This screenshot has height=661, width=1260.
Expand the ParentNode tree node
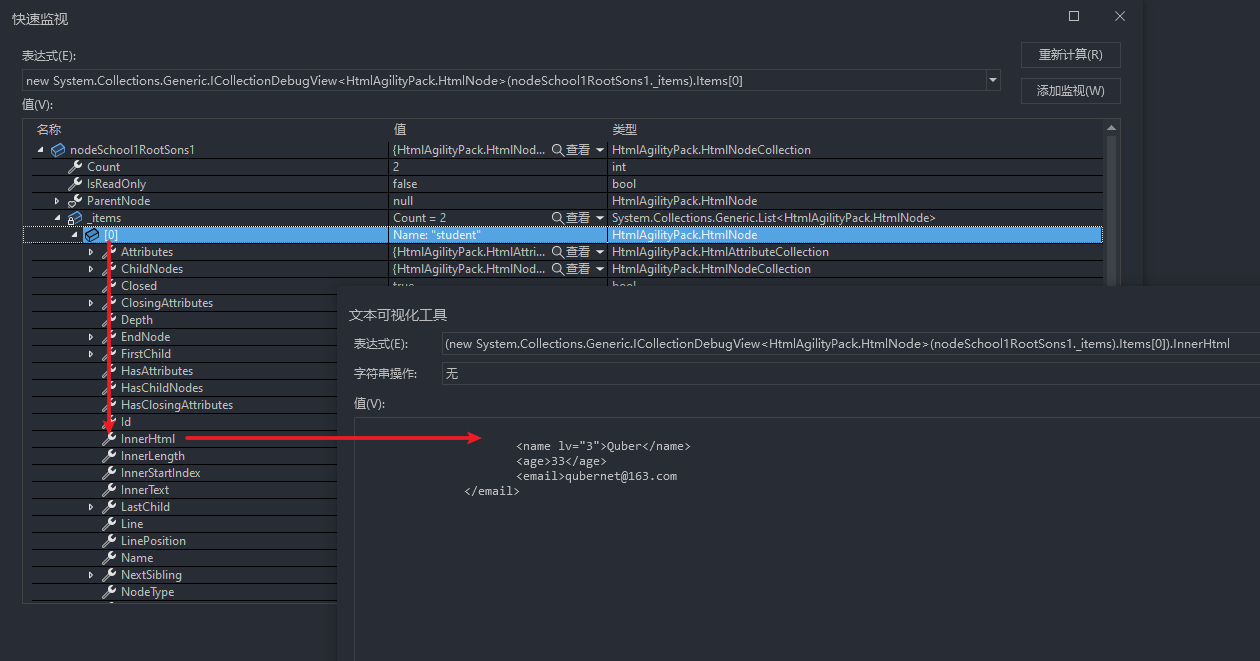point(57,201)
